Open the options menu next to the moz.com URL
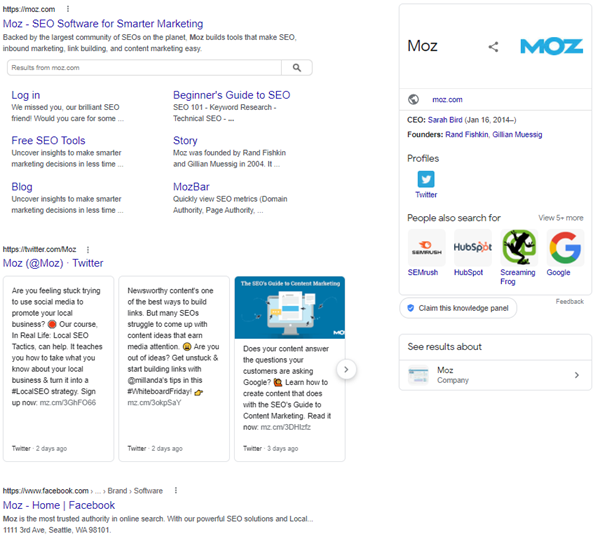The image size is (602, 541). [68, 8]
